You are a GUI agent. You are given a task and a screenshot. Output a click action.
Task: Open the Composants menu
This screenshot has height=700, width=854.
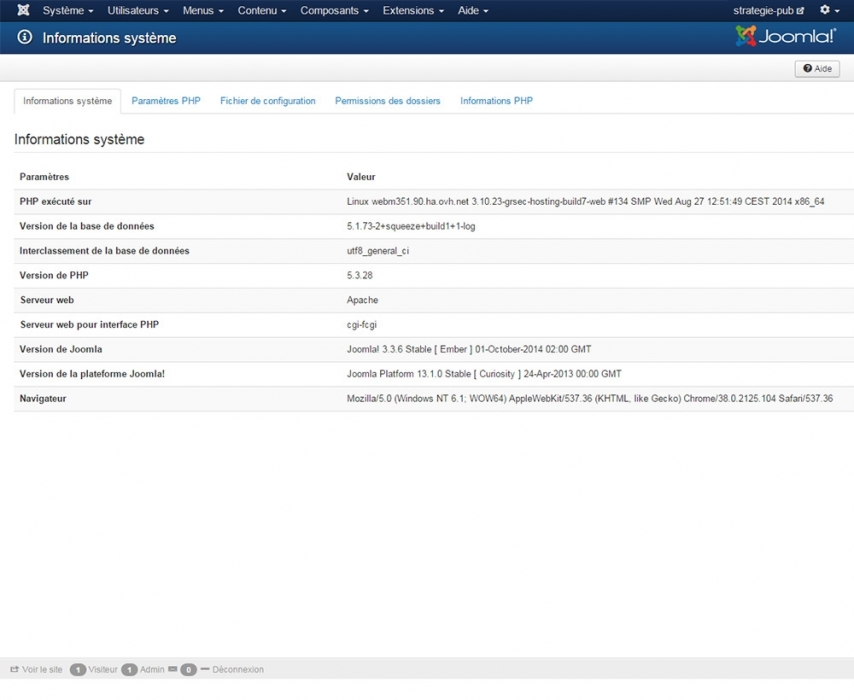334,10
